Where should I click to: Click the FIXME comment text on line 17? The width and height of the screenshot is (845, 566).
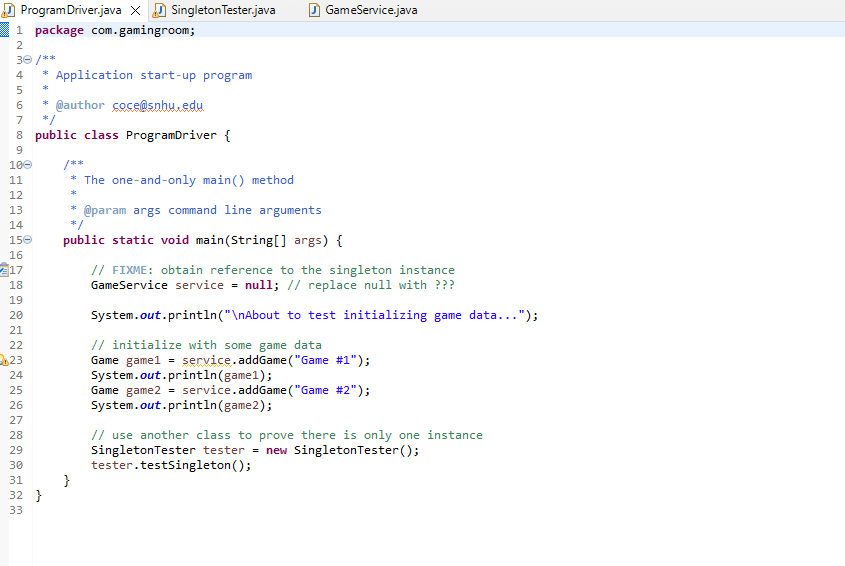tap(273, 270)
